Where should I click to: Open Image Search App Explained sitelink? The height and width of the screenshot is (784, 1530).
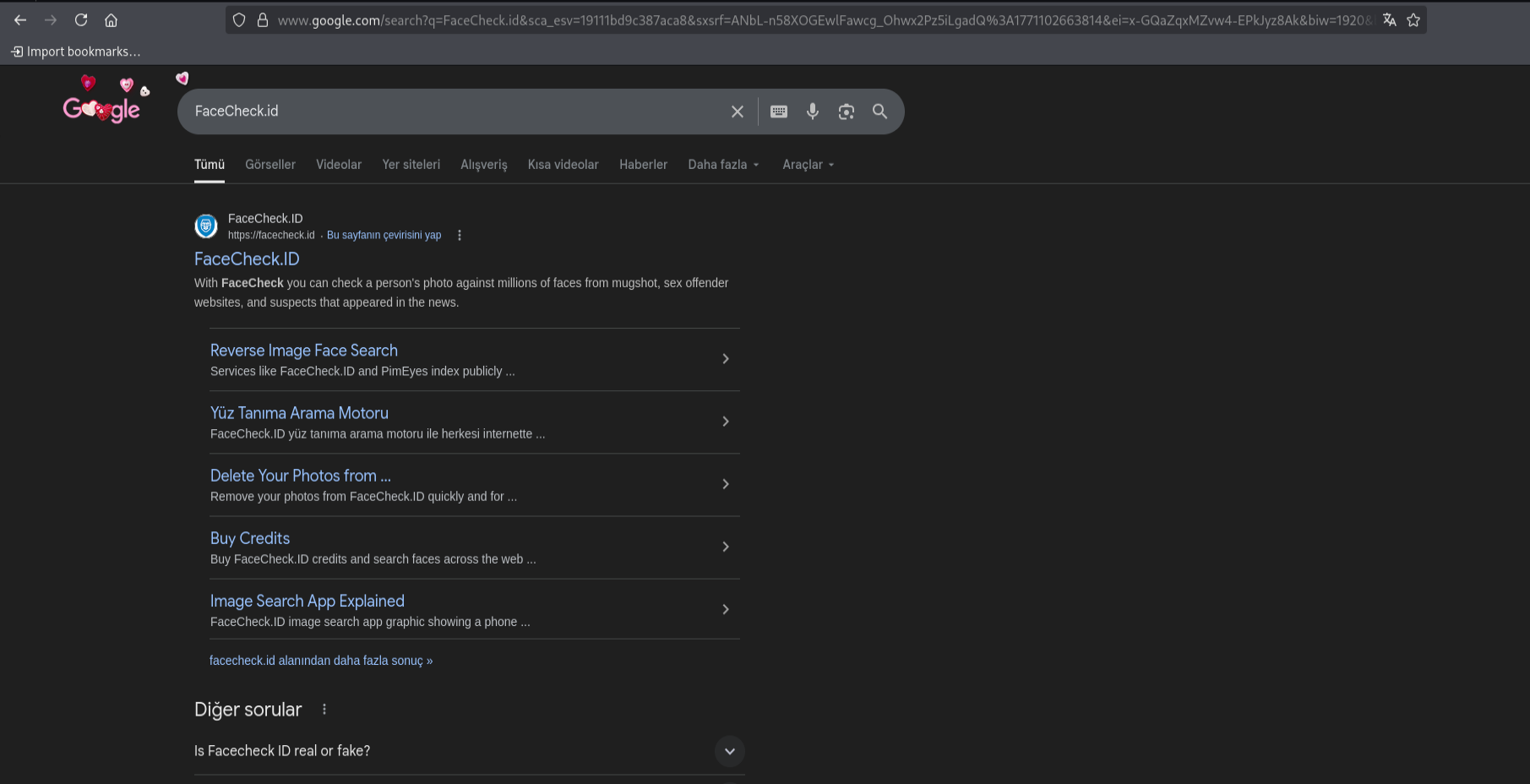(x=308, y=601)
